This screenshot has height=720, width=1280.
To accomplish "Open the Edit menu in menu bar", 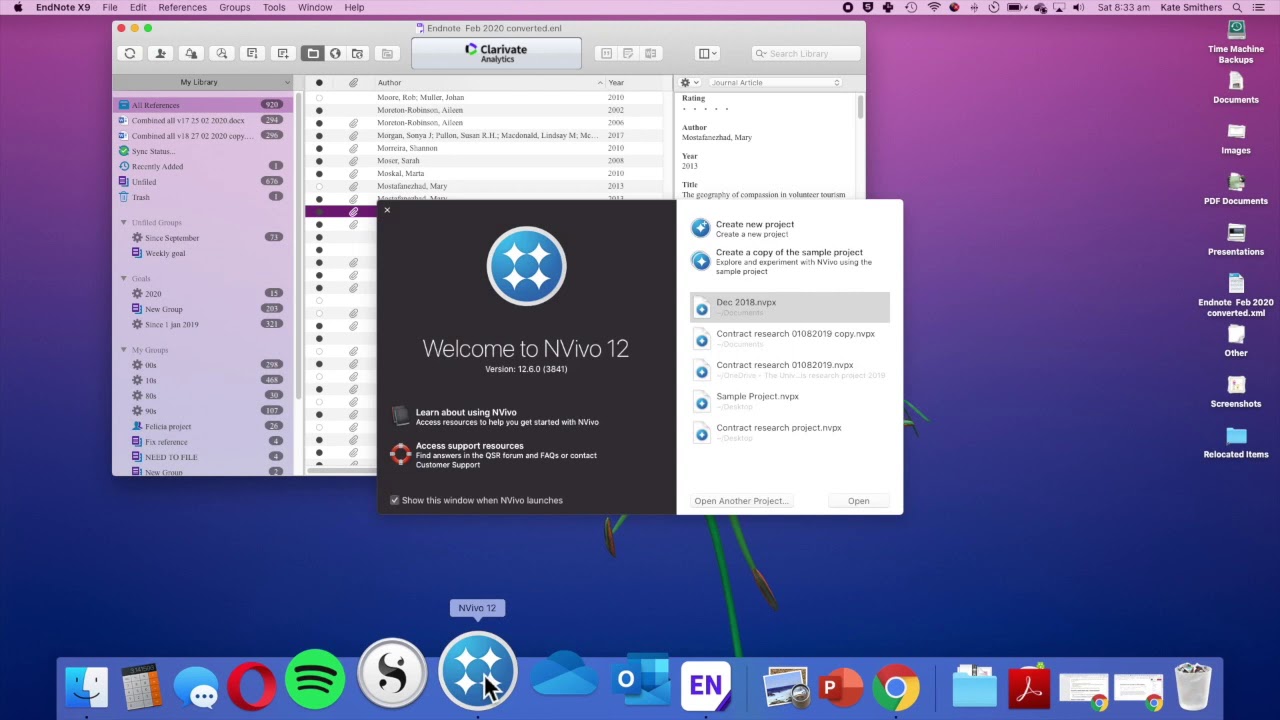I will 138,8.
